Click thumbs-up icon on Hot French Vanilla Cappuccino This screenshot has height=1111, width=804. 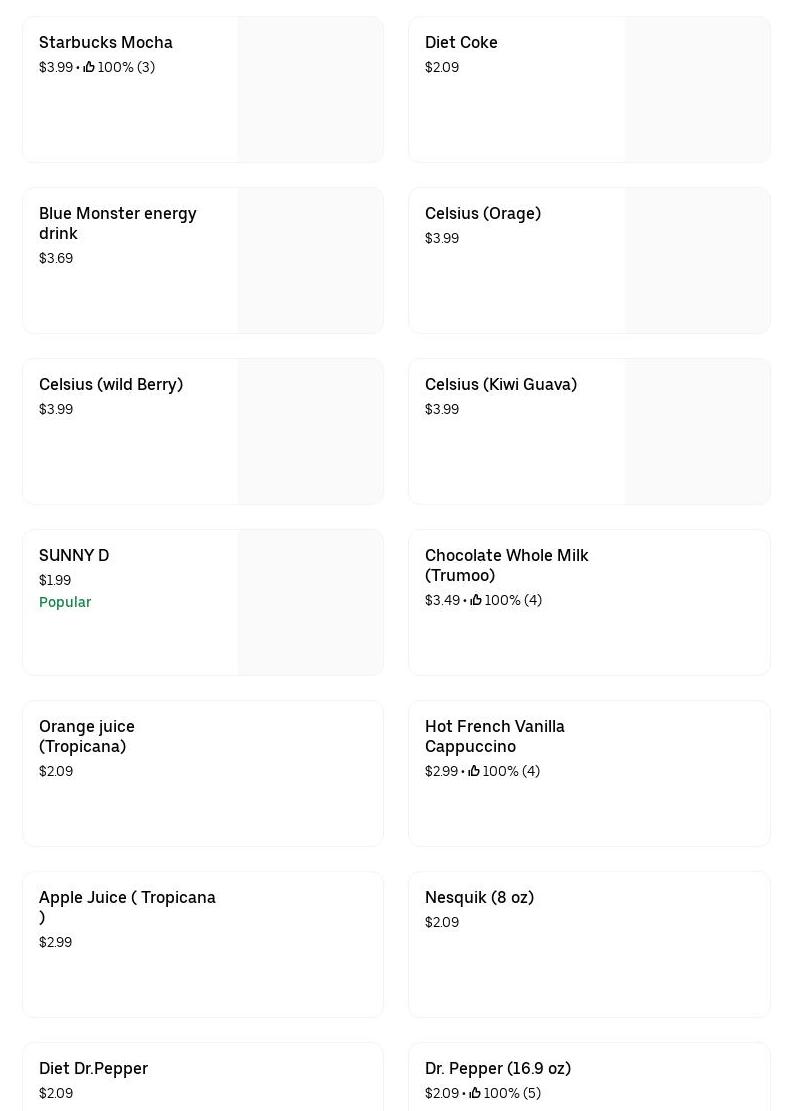tap(474, 770)
